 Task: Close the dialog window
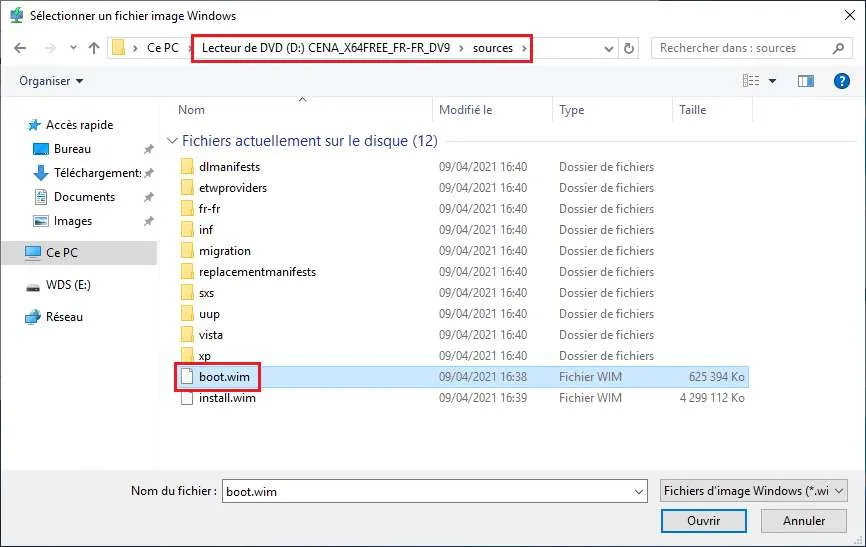coord(849,15)
